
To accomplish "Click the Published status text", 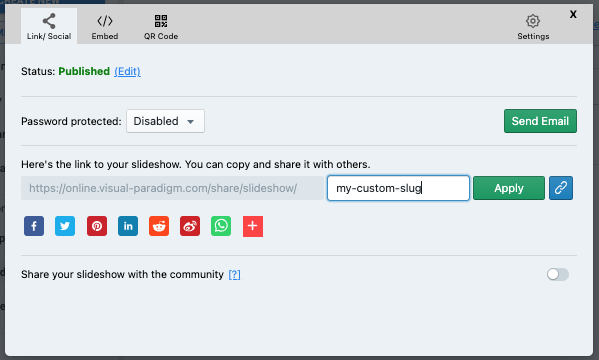I will pos(84,71).
